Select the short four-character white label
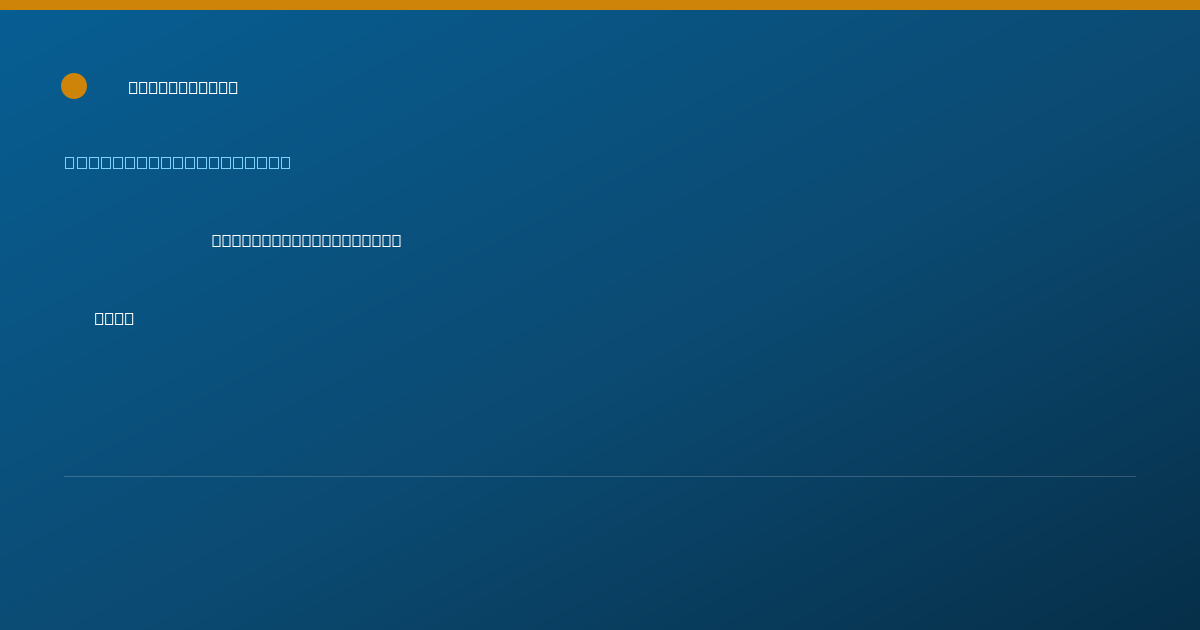 [114, 318]
